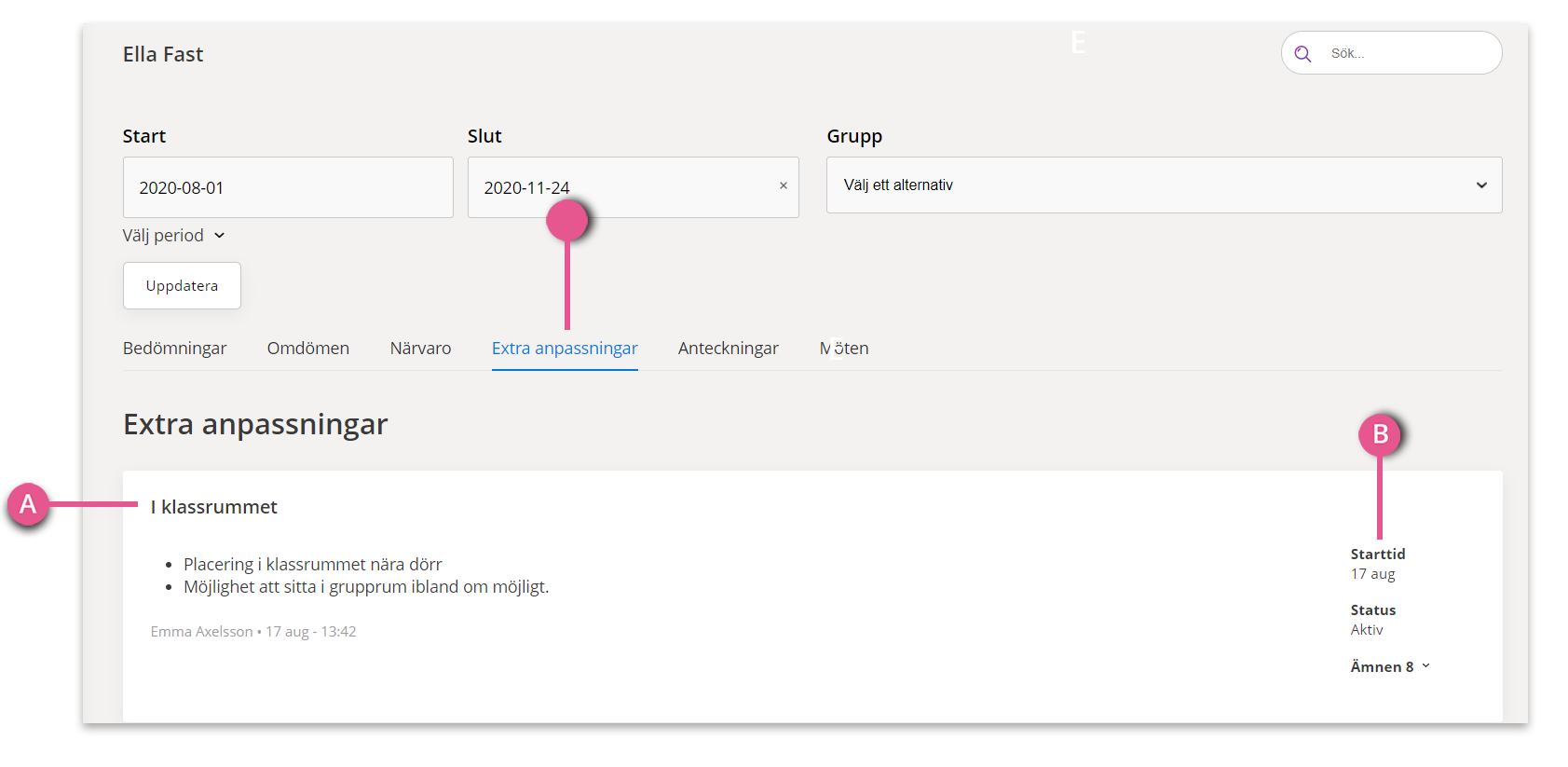Select the Närvaro tab

pos(420,348)
